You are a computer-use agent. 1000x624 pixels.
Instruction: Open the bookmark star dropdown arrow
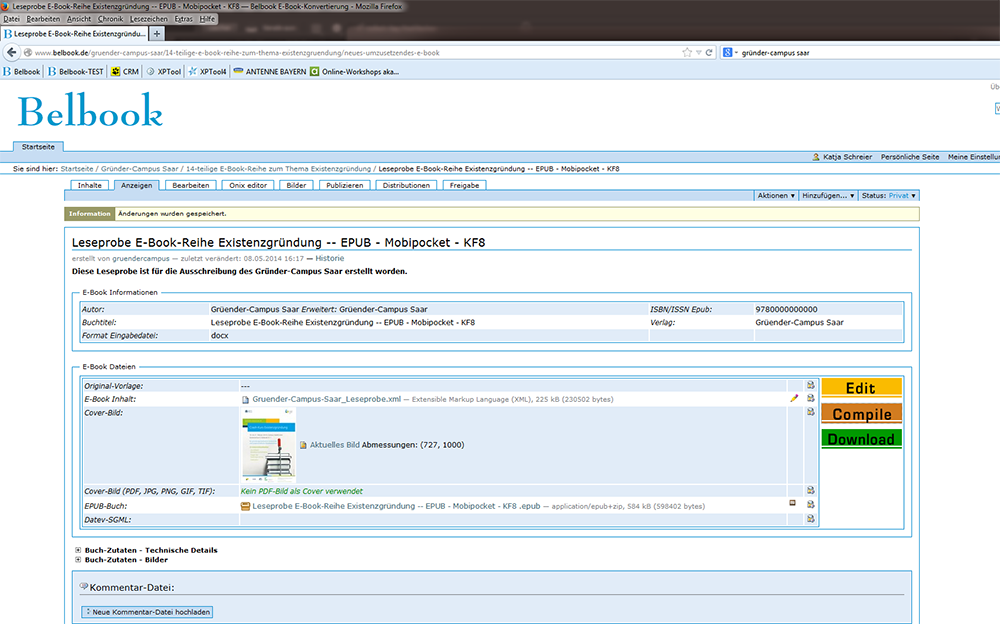coord(698,53)
